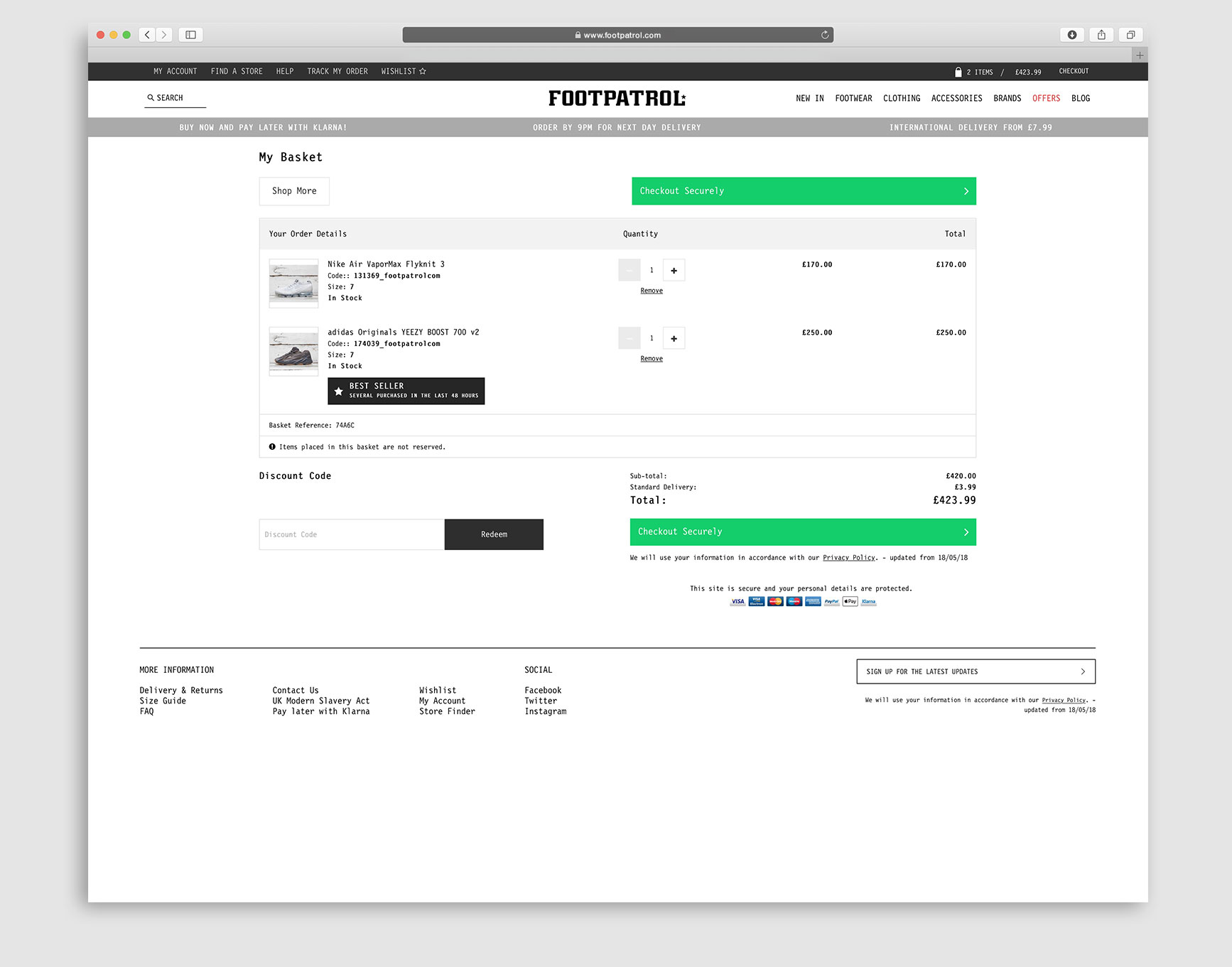
Task: Click the Redeem button
Action: click(x=494, y=534)
